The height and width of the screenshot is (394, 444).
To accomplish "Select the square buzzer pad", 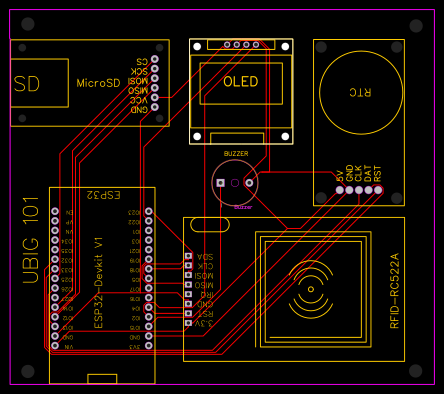I will coord(221,183).
